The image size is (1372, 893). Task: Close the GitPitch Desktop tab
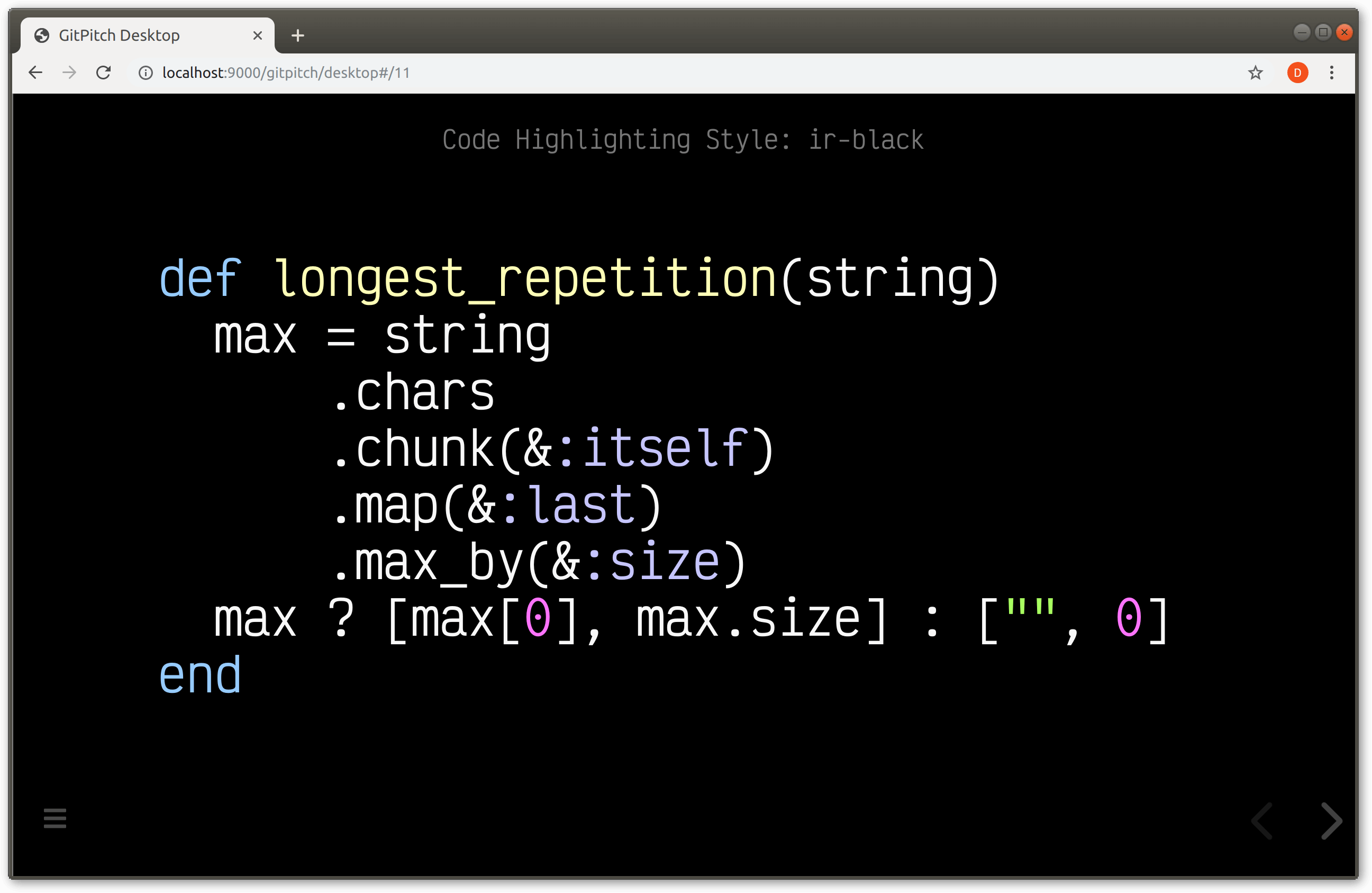click(x=258, y=36)
